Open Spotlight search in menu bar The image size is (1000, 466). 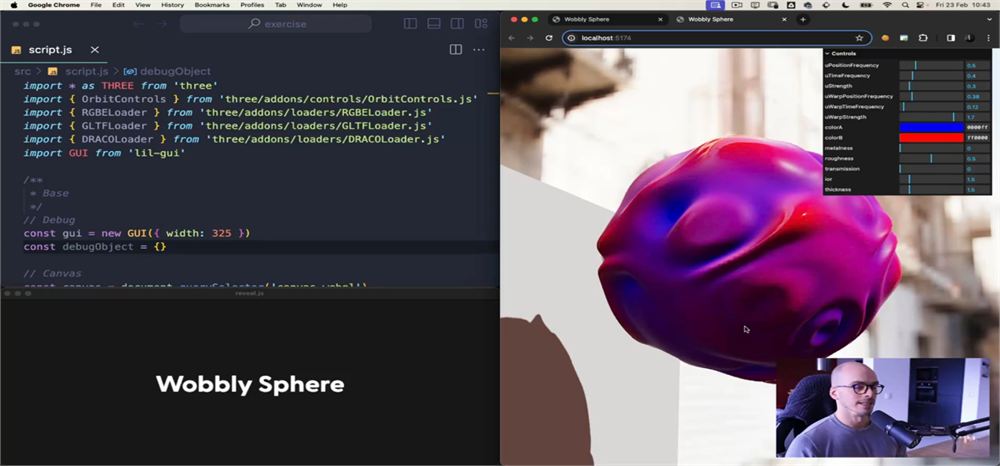click(905, 4)
